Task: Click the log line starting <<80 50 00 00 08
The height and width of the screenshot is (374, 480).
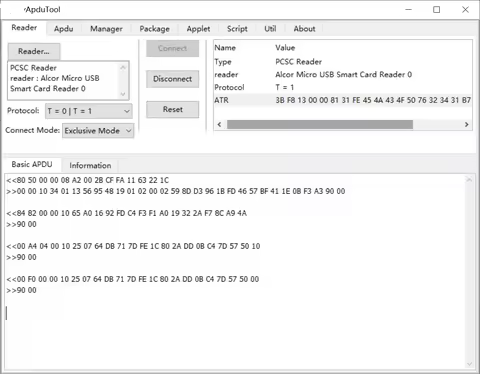Action: coord(88,180)
